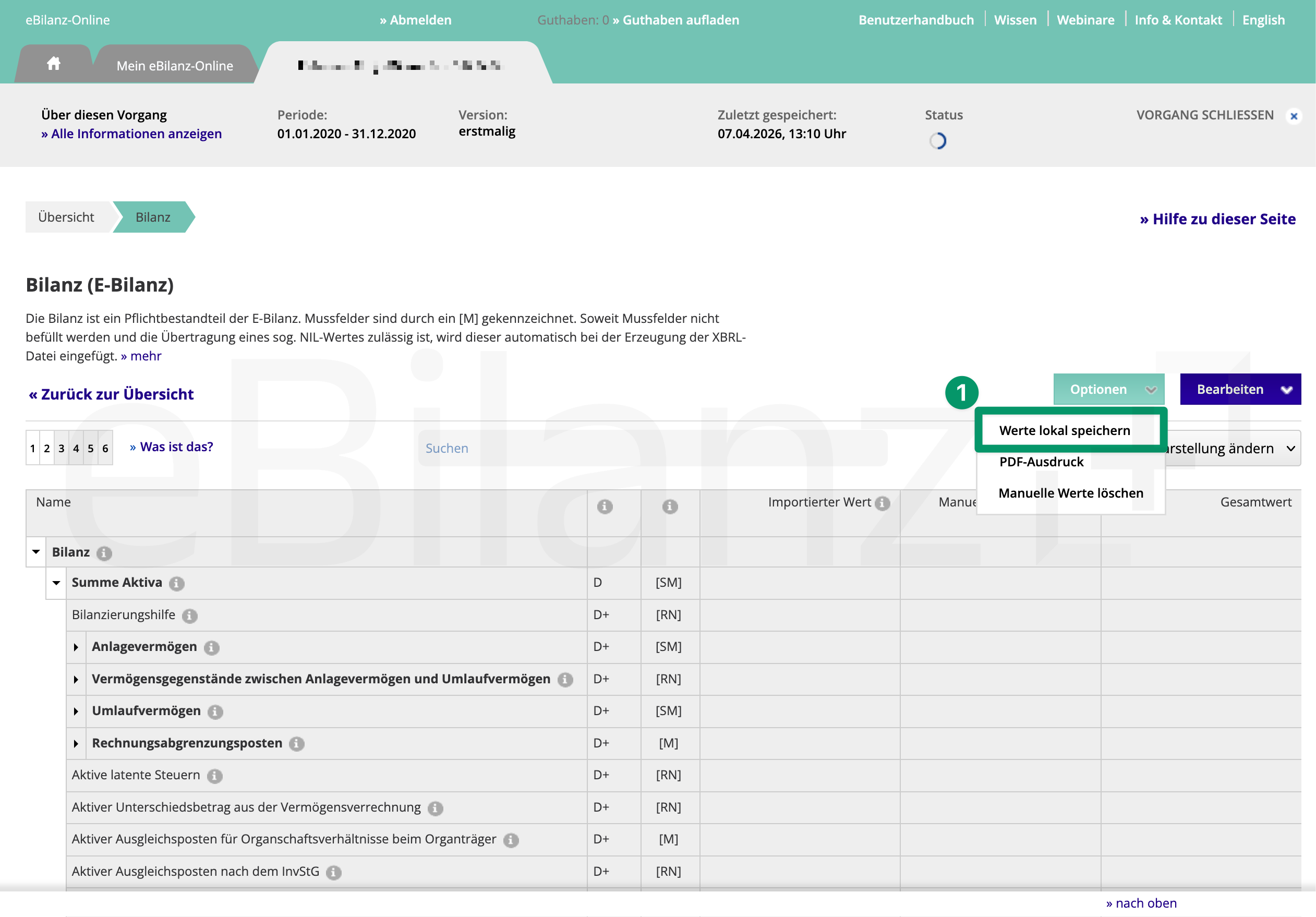Click Abmelden to log out
The width and height of the screenshot is (1316, 917).
416,20
